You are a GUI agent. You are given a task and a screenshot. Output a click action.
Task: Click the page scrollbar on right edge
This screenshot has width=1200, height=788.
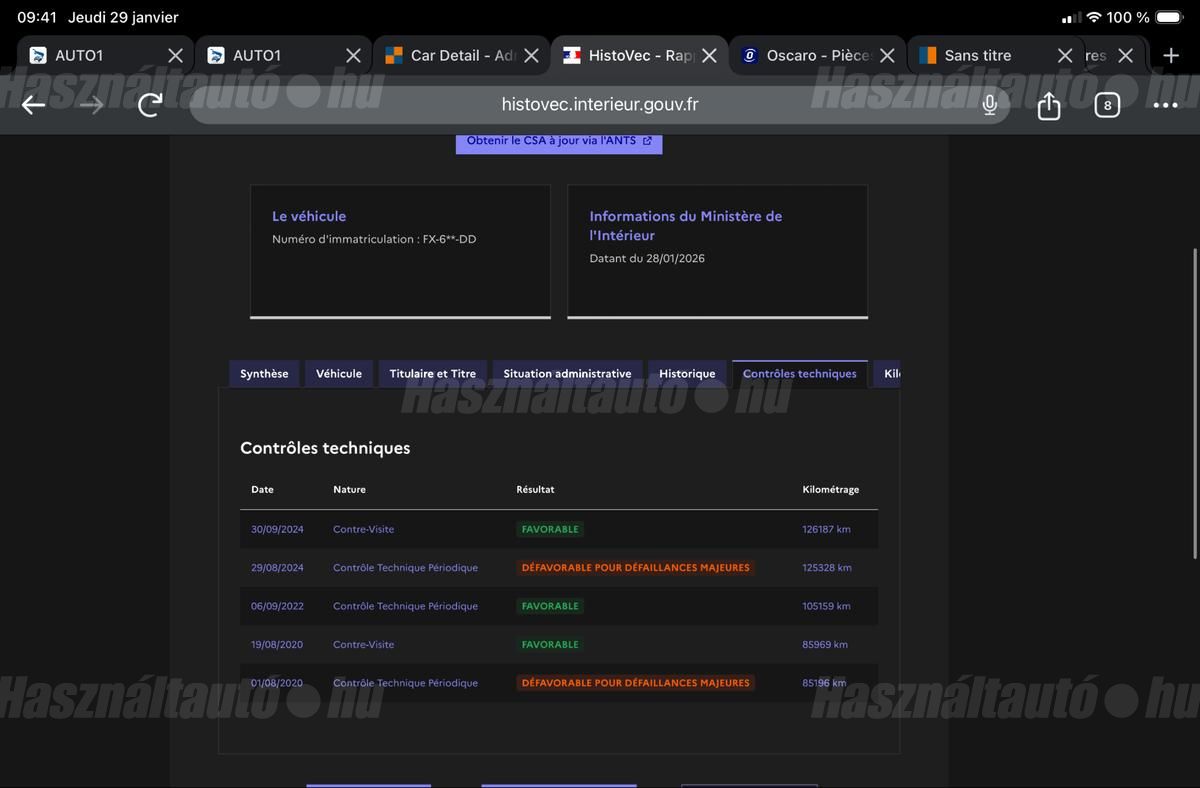tap(1195, 403)
